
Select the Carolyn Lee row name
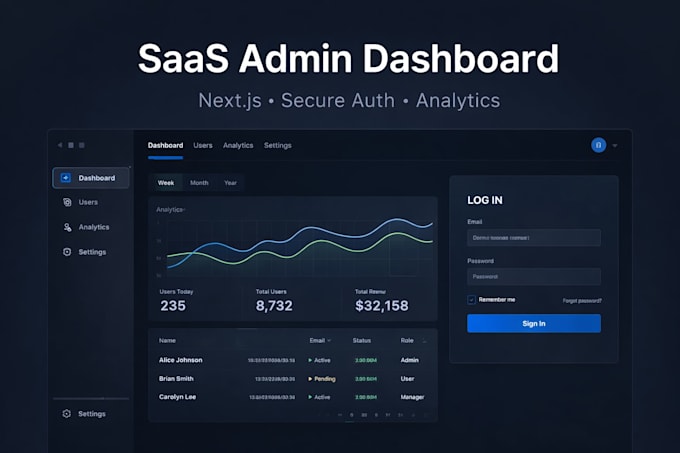[177, 397]
